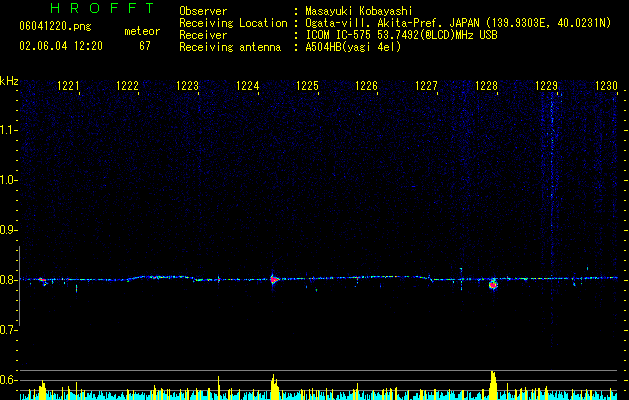
Task: Click the 0.7 kHz frequency label
Action: (8, 330)
